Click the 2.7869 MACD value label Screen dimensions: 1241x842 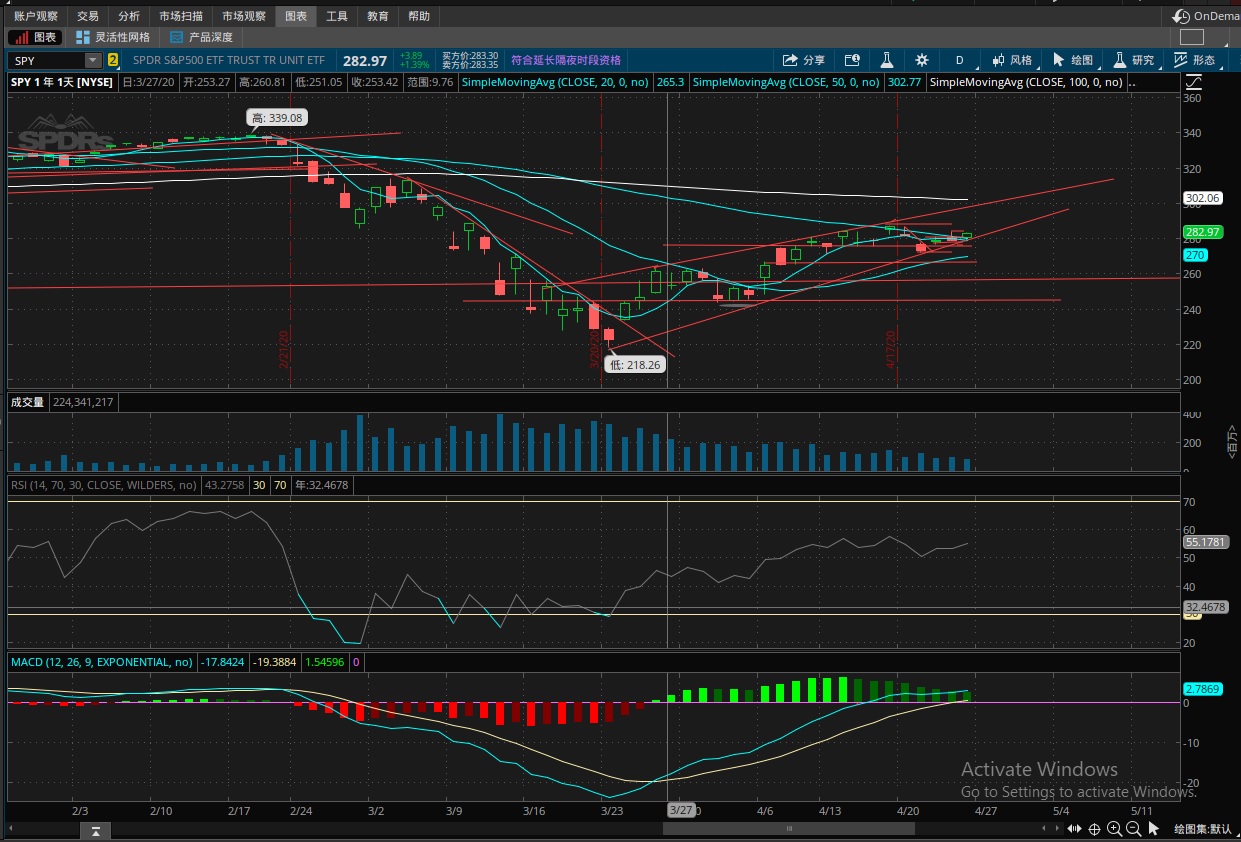(x=1201, y=688)
